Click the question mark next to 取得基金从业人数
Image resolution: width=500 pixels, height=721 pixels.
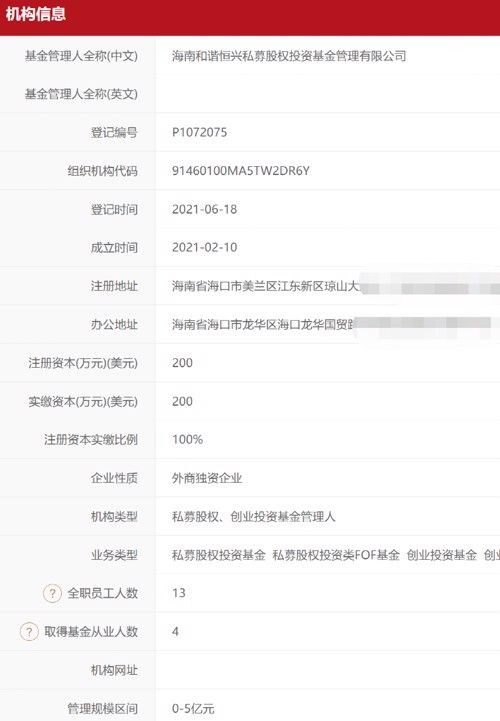(x=29, y=631)
